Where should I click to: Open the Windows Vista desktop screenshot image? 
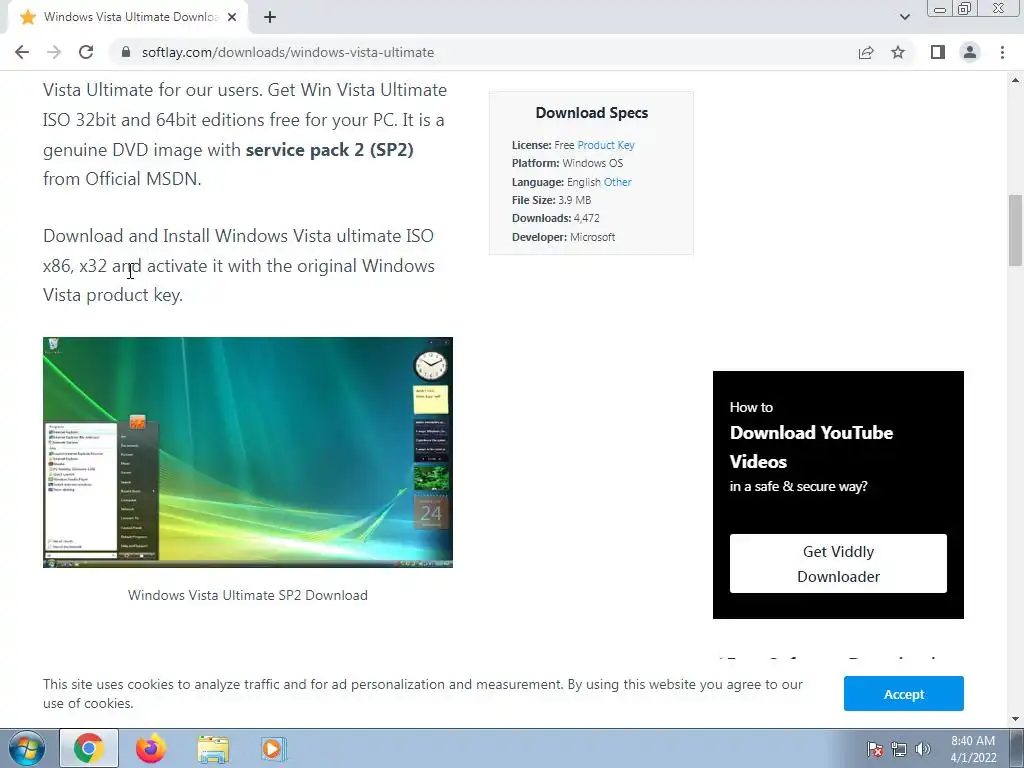(248, 452)
